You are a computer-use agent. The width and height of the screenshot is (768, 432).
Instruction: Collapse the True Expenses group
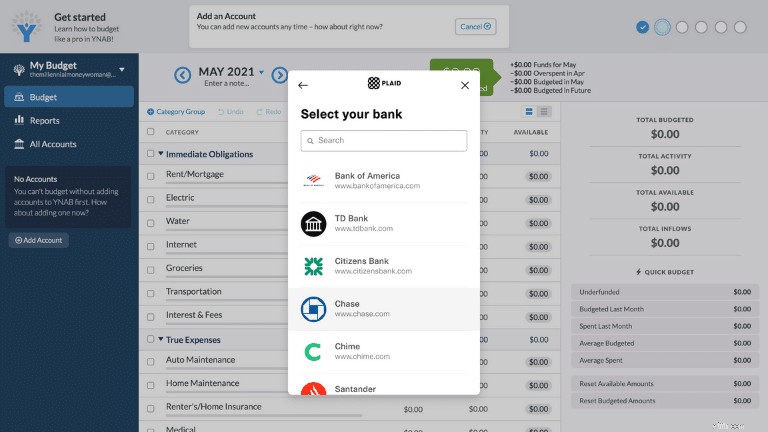(x=161, y=339)
